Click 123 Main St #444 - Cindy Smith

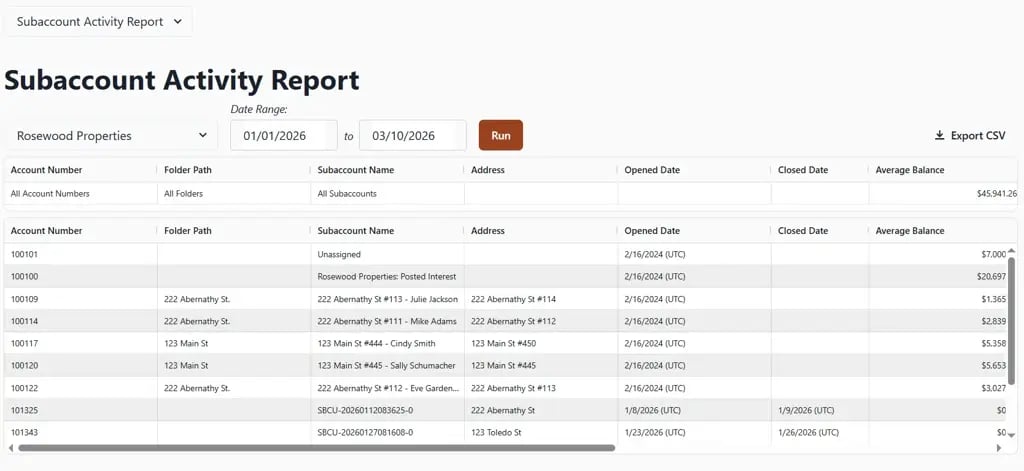point(376,344)
